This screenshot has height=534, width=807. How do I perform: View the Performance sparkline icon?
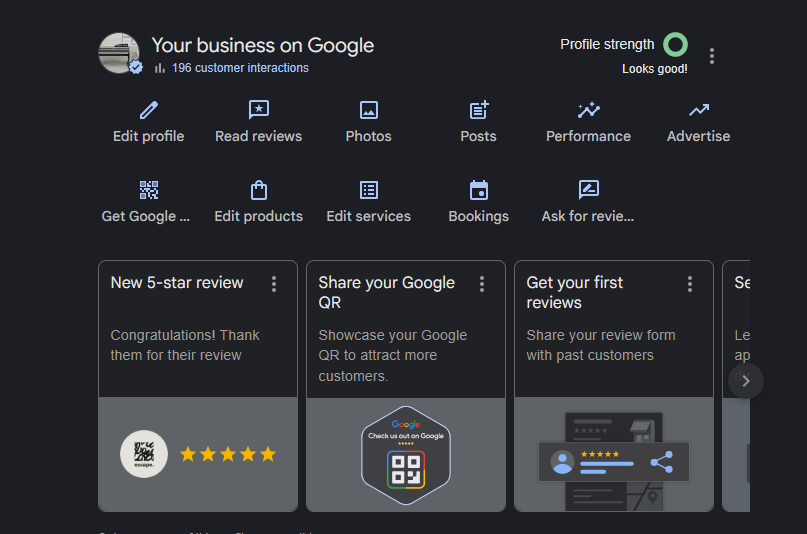[x=588, y=110]
